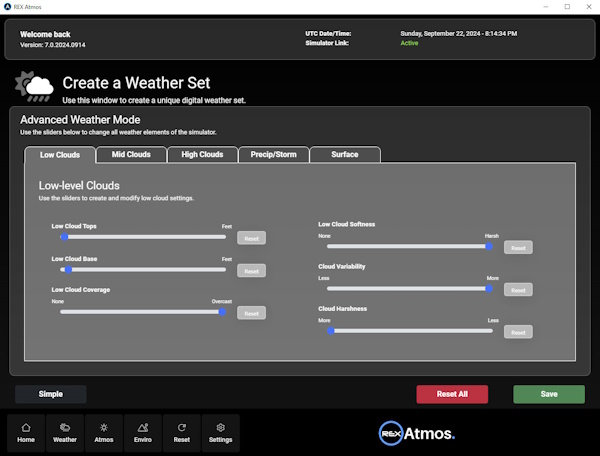This screenshot has height=456, width=600.
Task: Click the Low Cloud Coverage slider handle
Action: click(222, 312)
